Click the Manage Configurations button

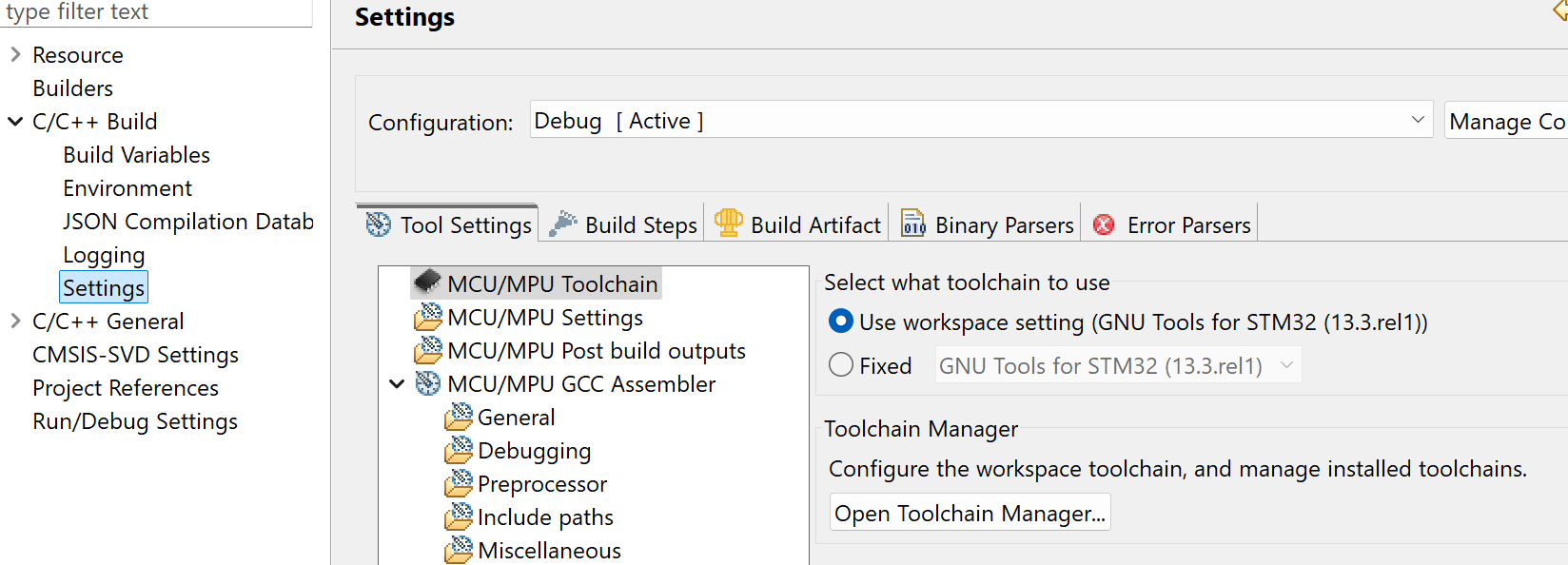1506,122
